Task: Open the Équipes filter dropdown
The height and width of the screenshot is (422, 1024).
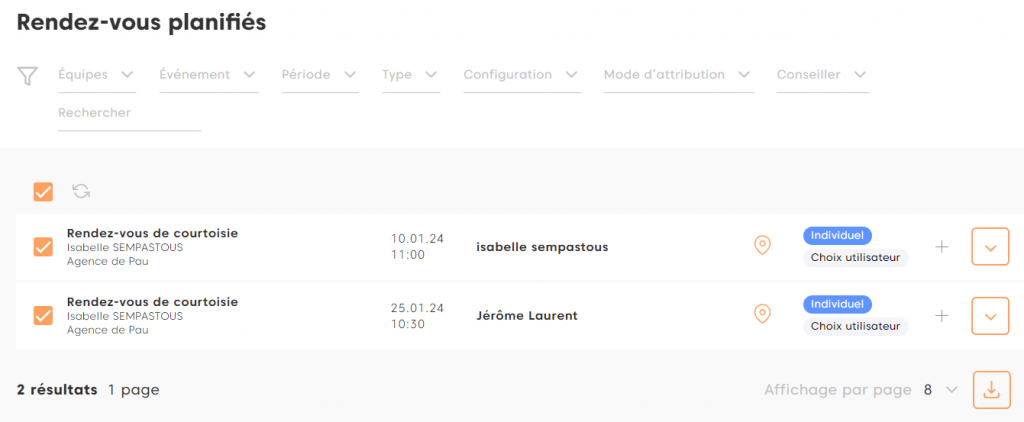Action: coord(97,75)
